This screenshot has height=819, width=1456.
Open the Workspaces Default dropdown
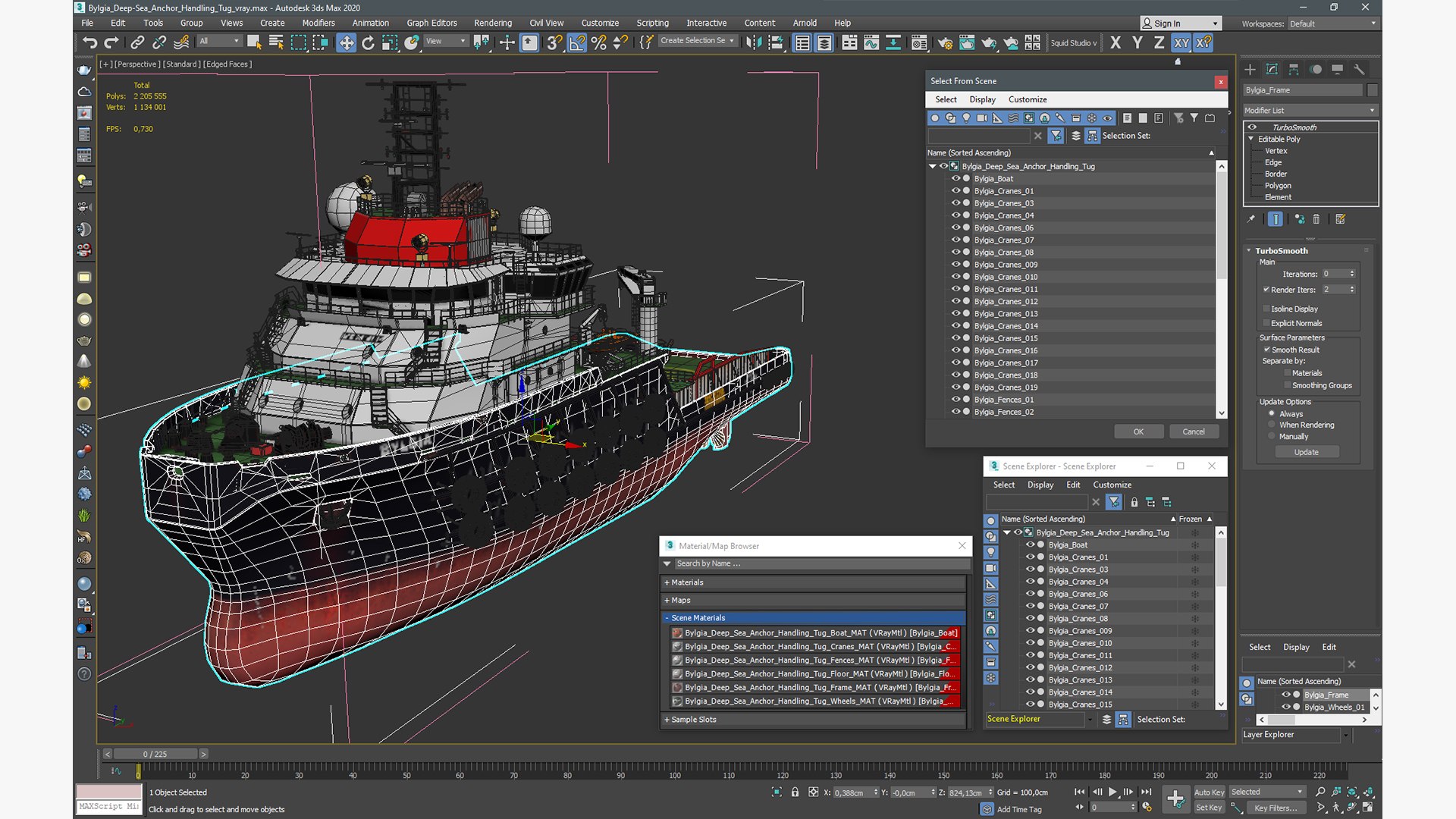click(1333, 24)
